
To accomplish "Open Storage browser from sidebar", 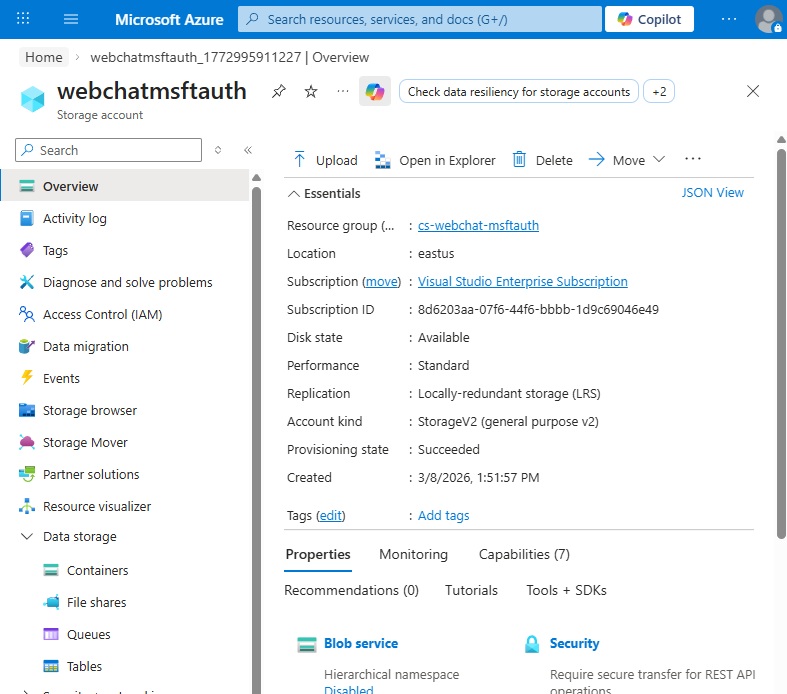I will [x=89, y=410].
